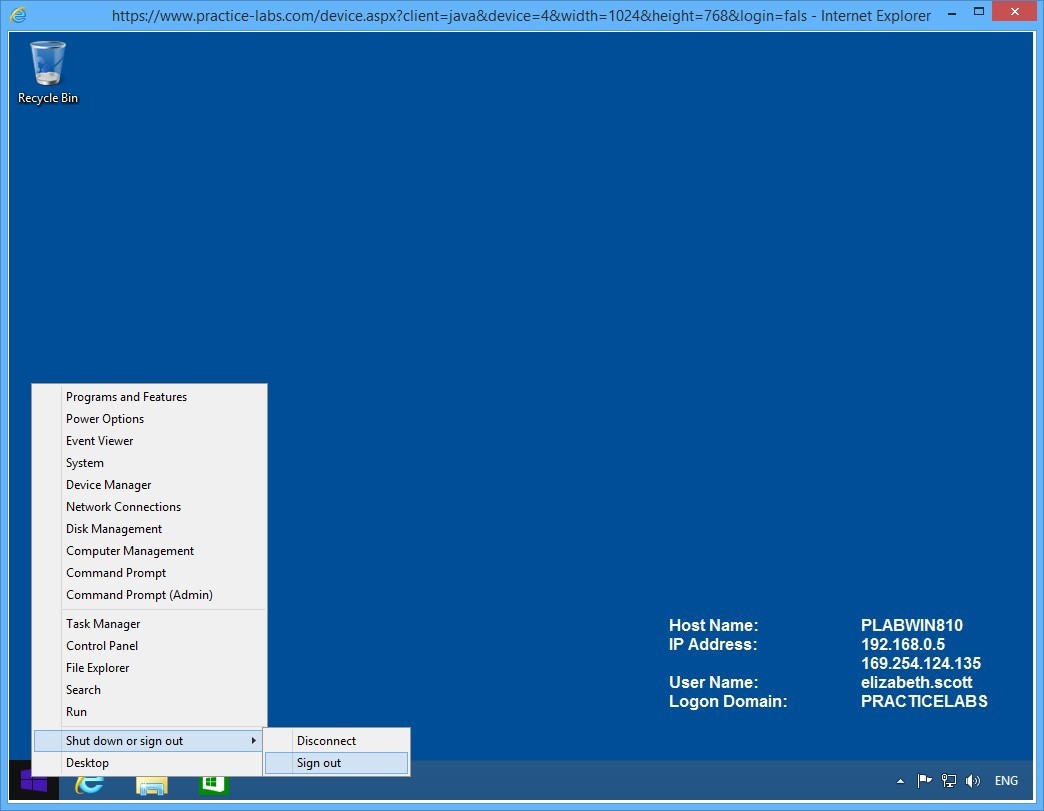The width and height of the screenshot is (1044, 811).
Task: Open the volume speaker icon
Action: point(972,781)
